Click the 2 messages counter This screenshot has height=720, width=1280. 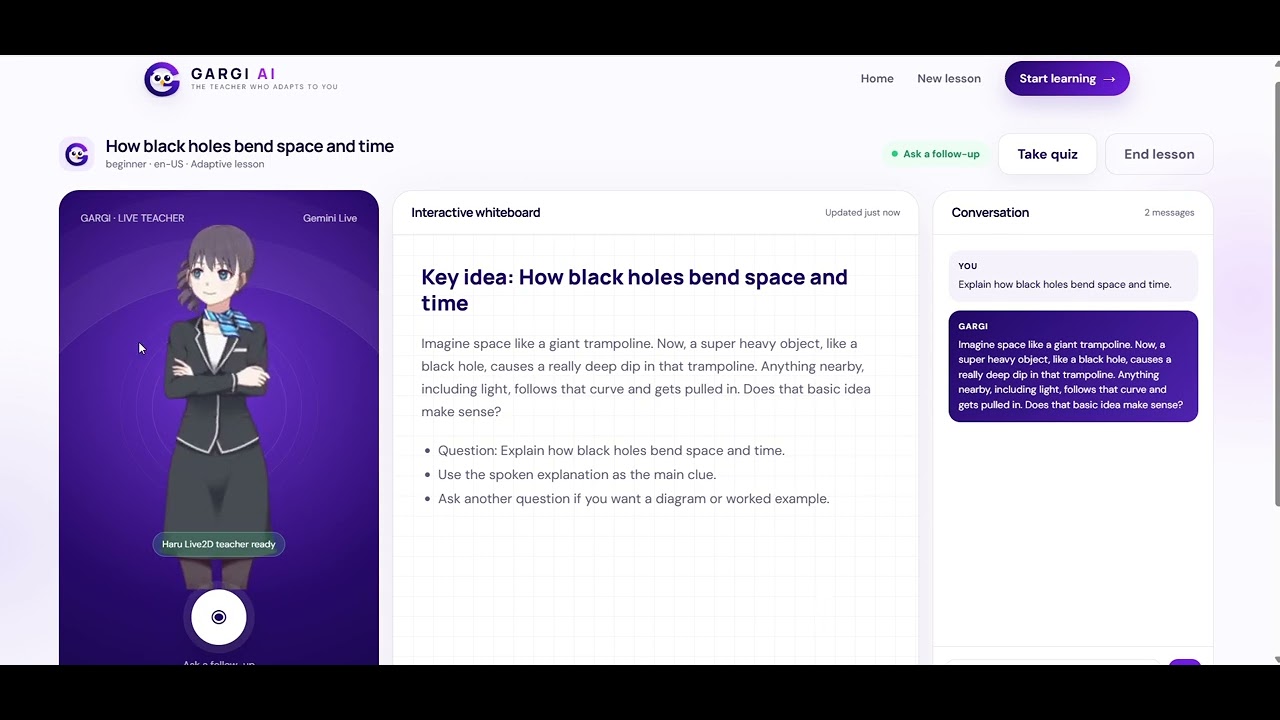pos(1169,213)
